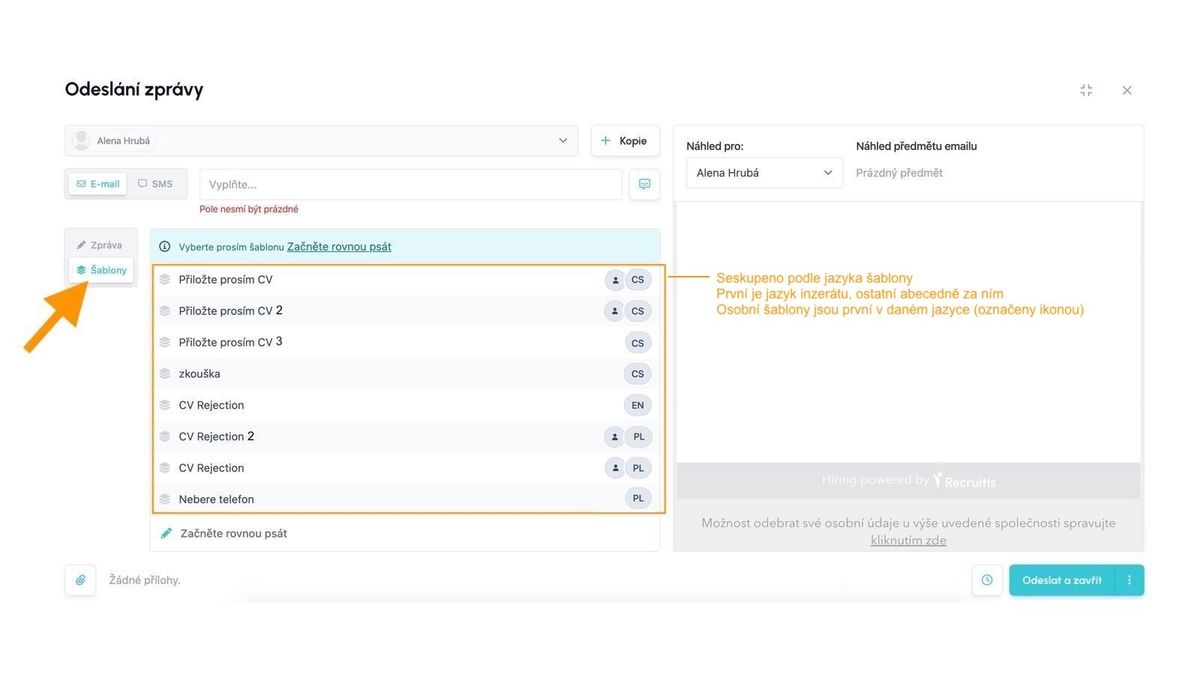Click the clock schedule send icon
The width and height of the screenshot is (1200, 675).
pyautogui.click(x=987, y=580)
